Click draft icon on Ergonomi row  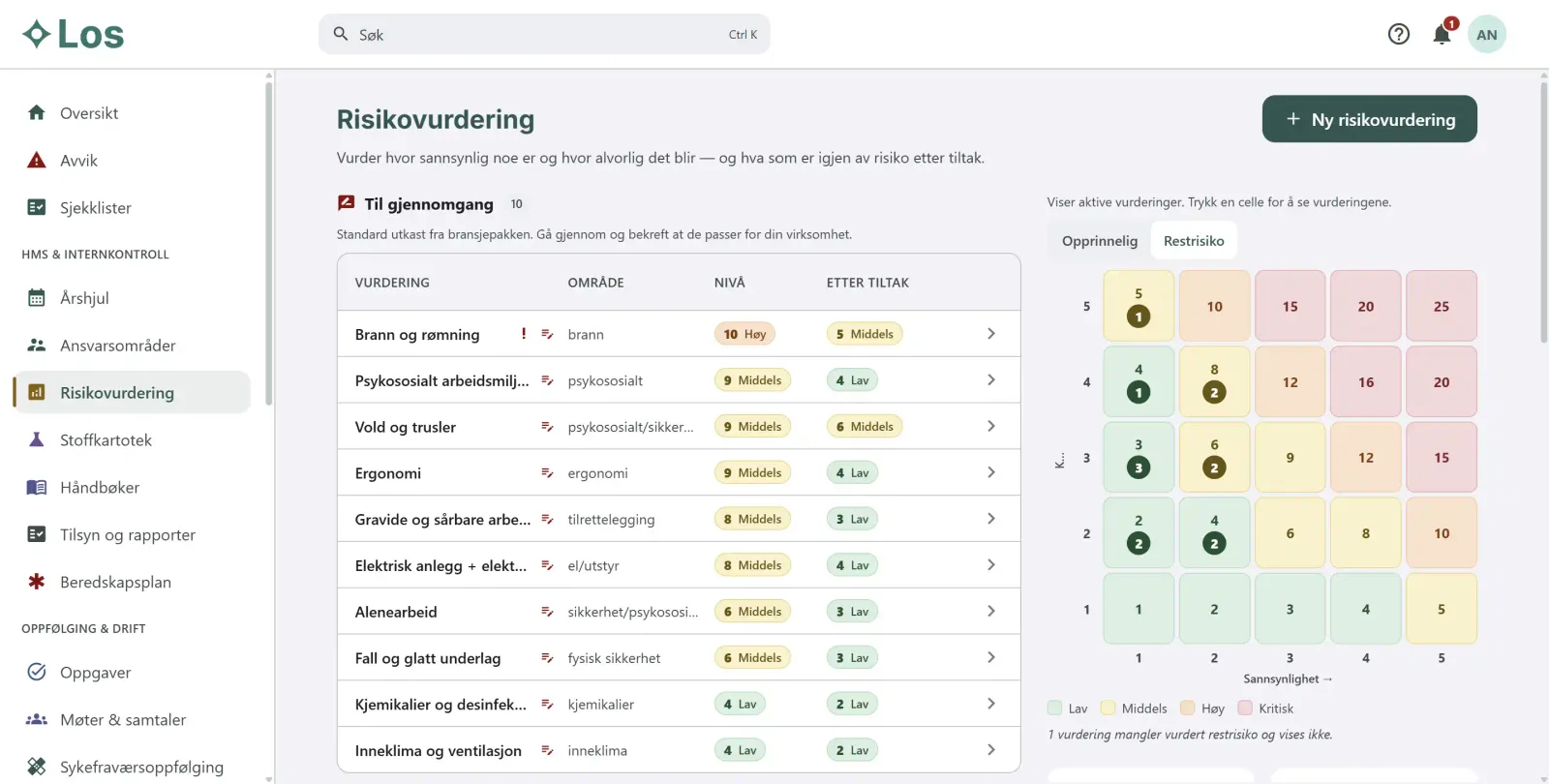[x=547, y=473]
